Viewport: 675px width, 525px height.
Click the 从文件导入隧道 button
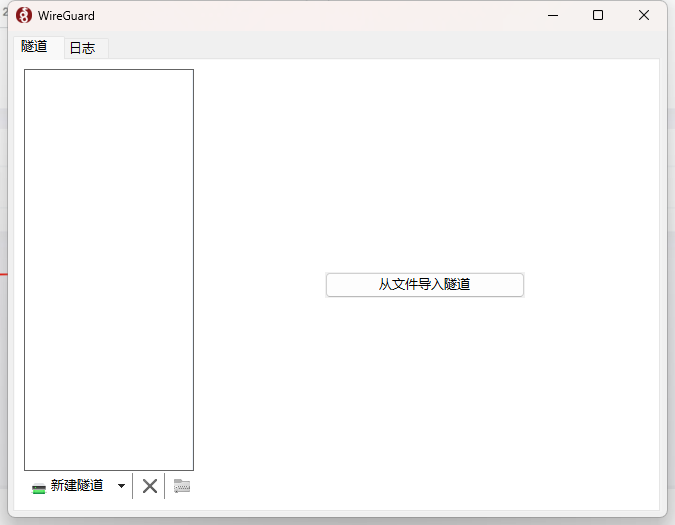[424, 284]
